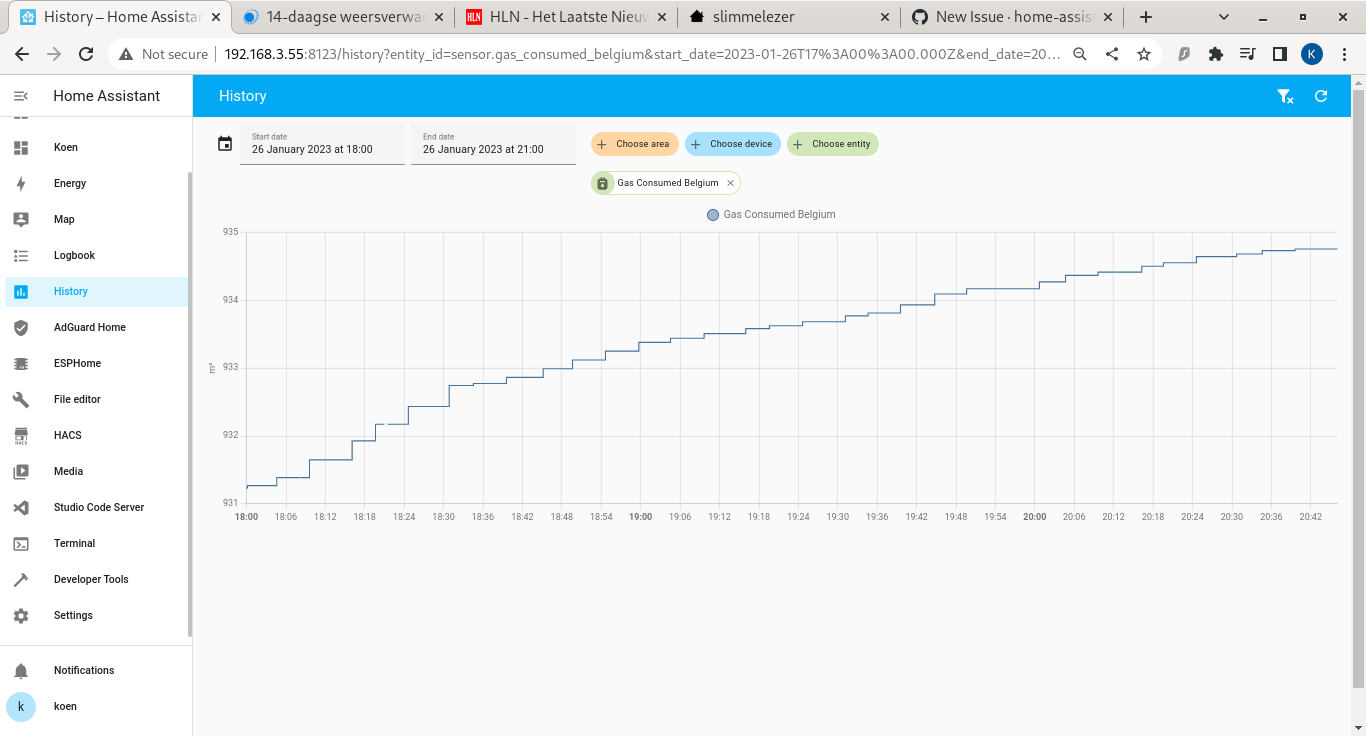Open the Choose entity dropdown
Image resolution: width=1366 pixels, height=736 pixels.
tap(832, 143)
